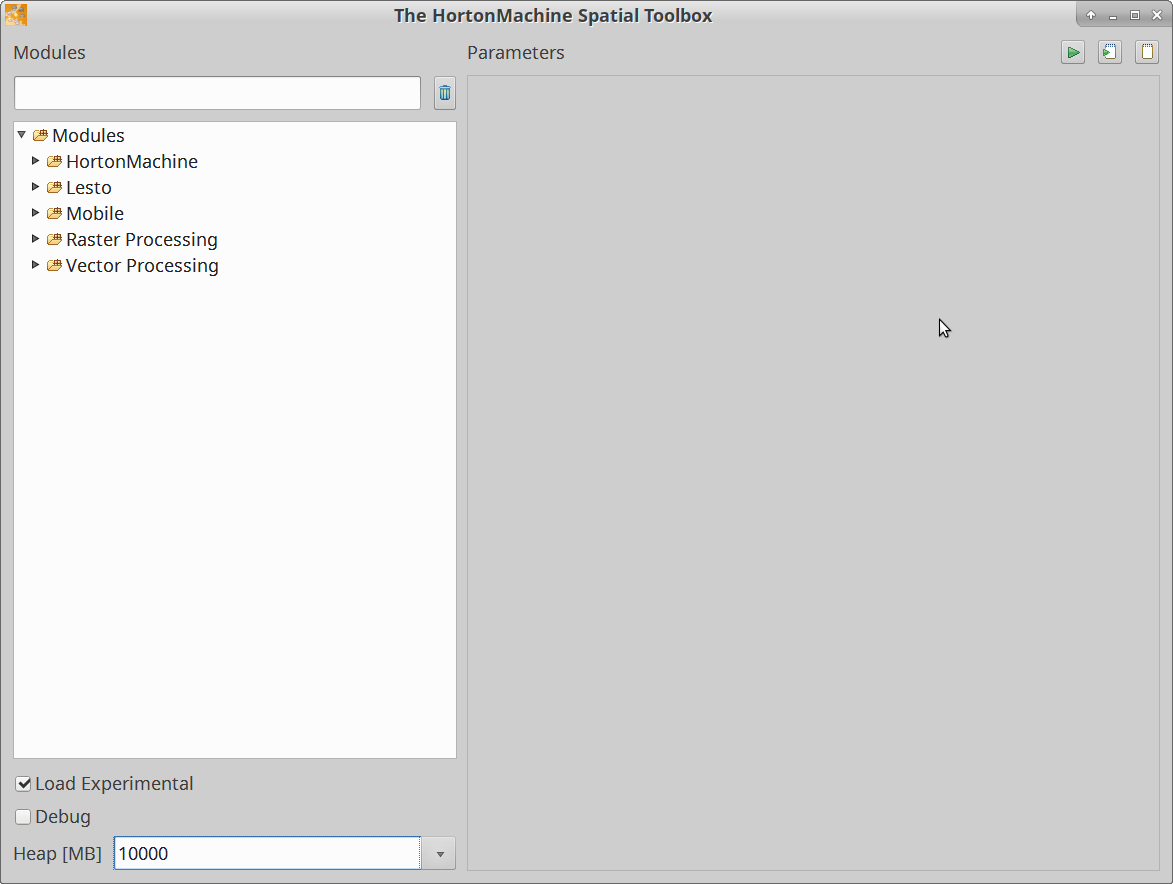Expand the HortonMachine tree node

coord(35,161)
